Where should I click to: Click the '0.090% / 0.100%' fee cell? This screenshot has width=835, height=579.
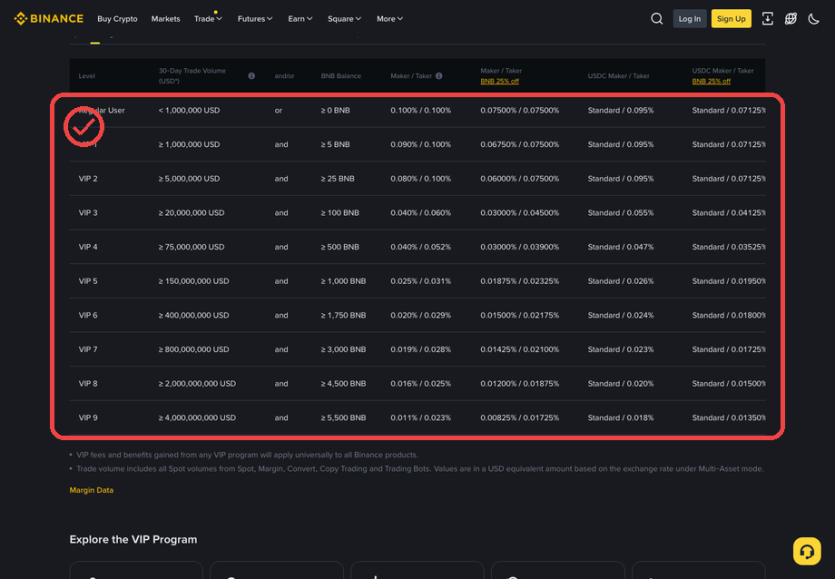coord(420,144)
